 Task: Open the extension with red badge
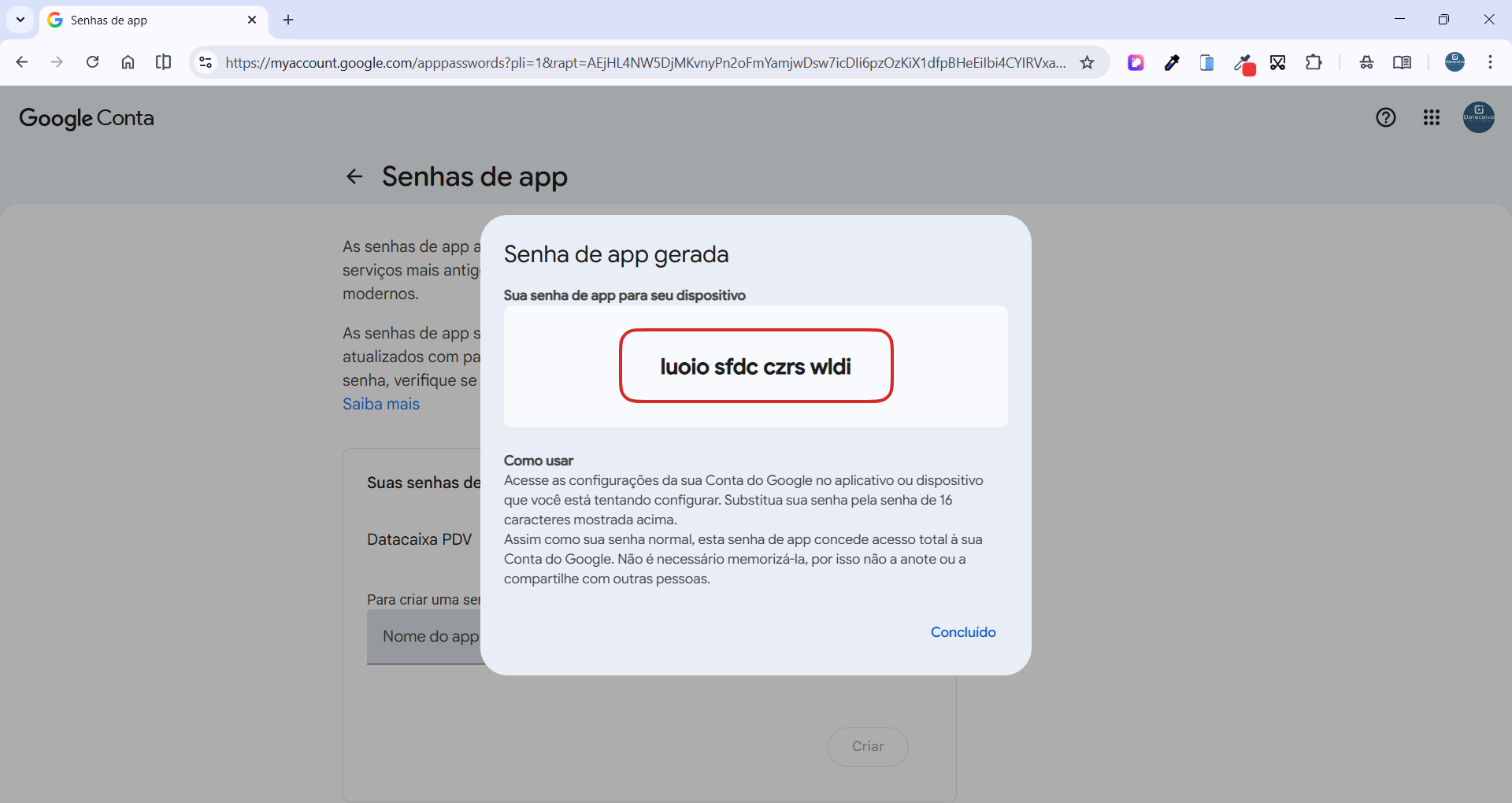point(1243,63)
